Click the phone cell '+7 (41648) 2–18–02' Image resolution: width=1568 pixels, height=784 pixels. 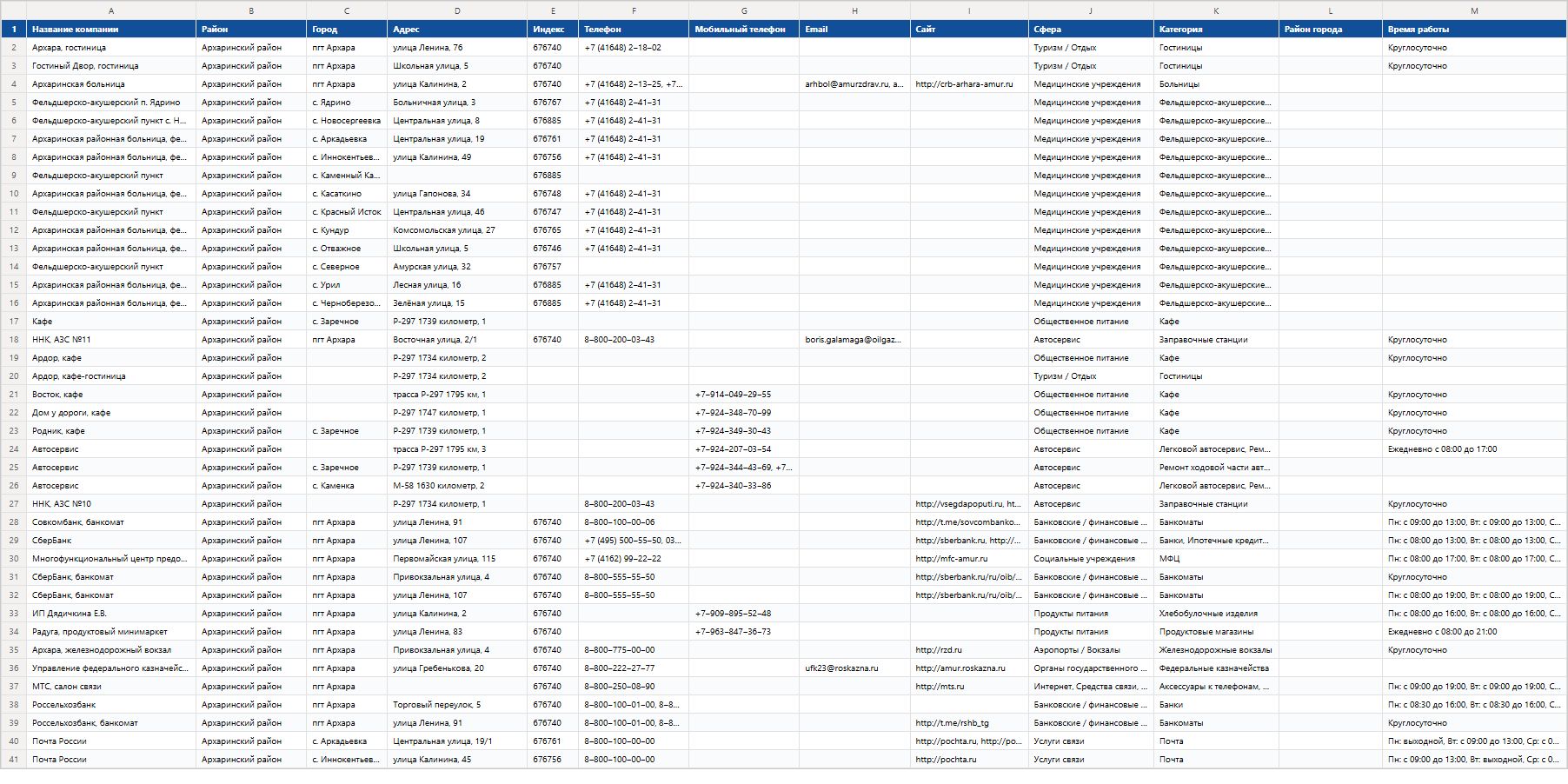click(634, 48)
